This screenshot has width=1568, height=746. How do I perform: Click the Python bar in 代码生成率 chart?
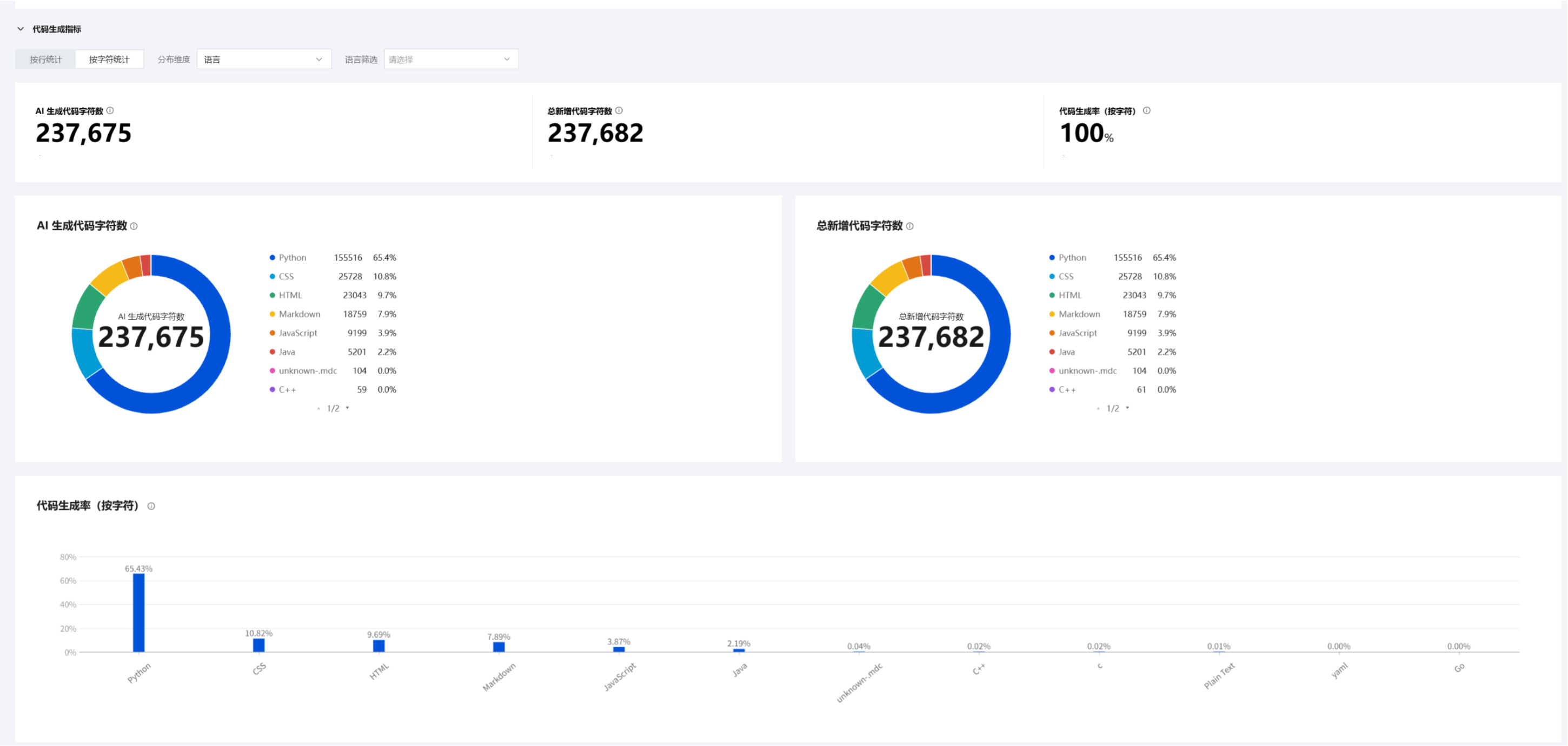pos(139,612)
